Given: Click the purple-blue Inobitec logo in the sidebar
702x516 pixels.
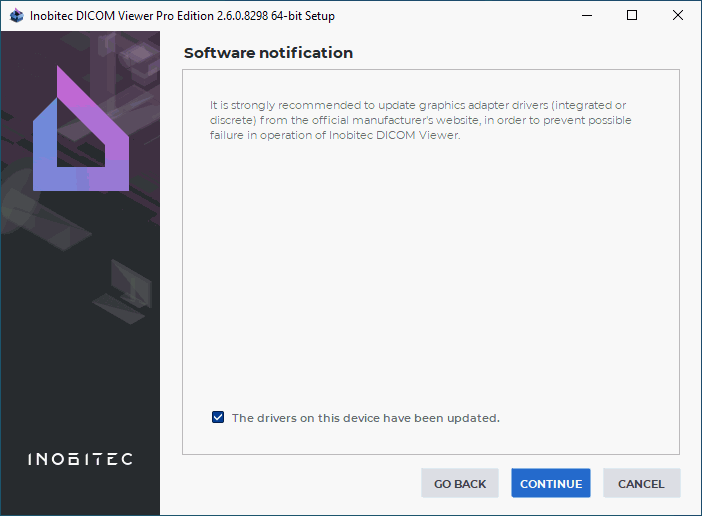Looking at the screenshot, I should (x=80, y=130).
